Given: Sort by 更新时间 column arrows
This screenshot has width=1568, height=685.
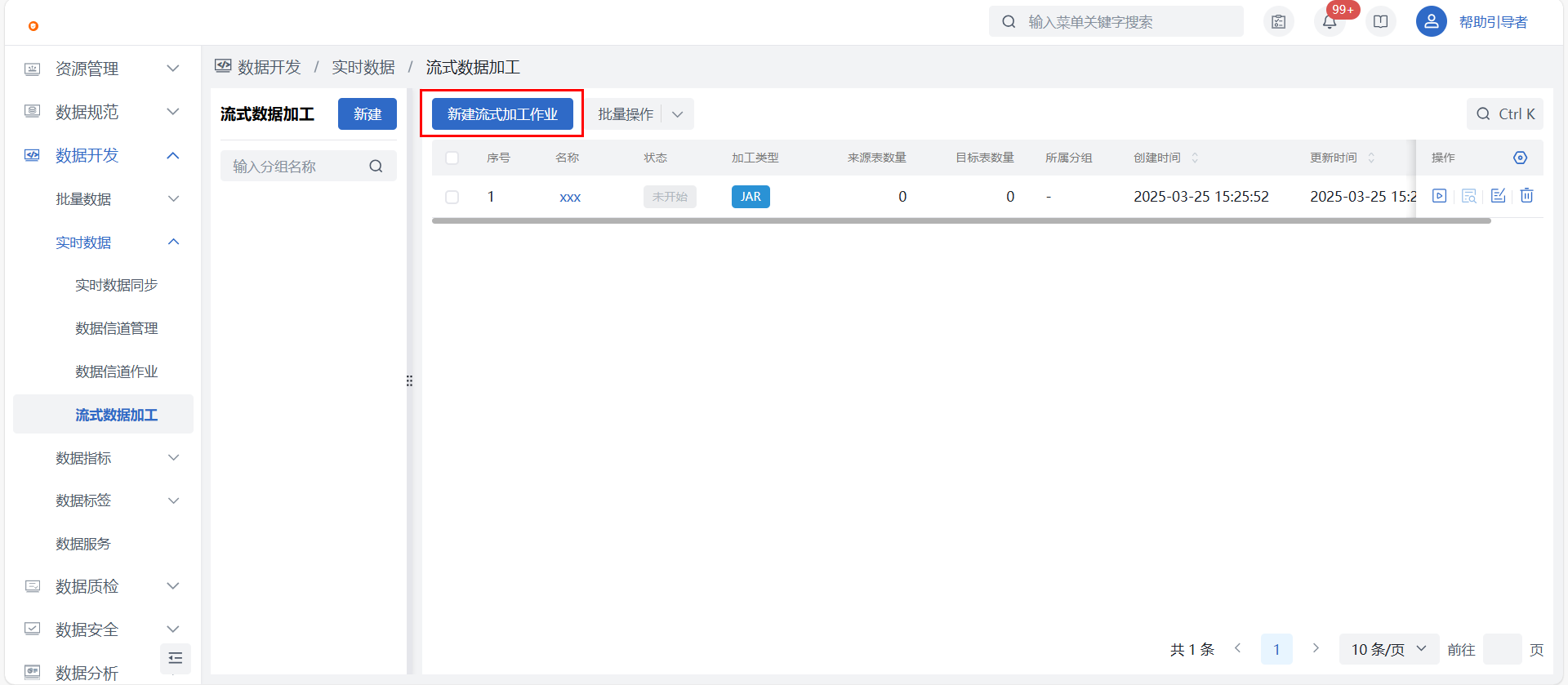Looking at the screenshot, I should 1371,158.
